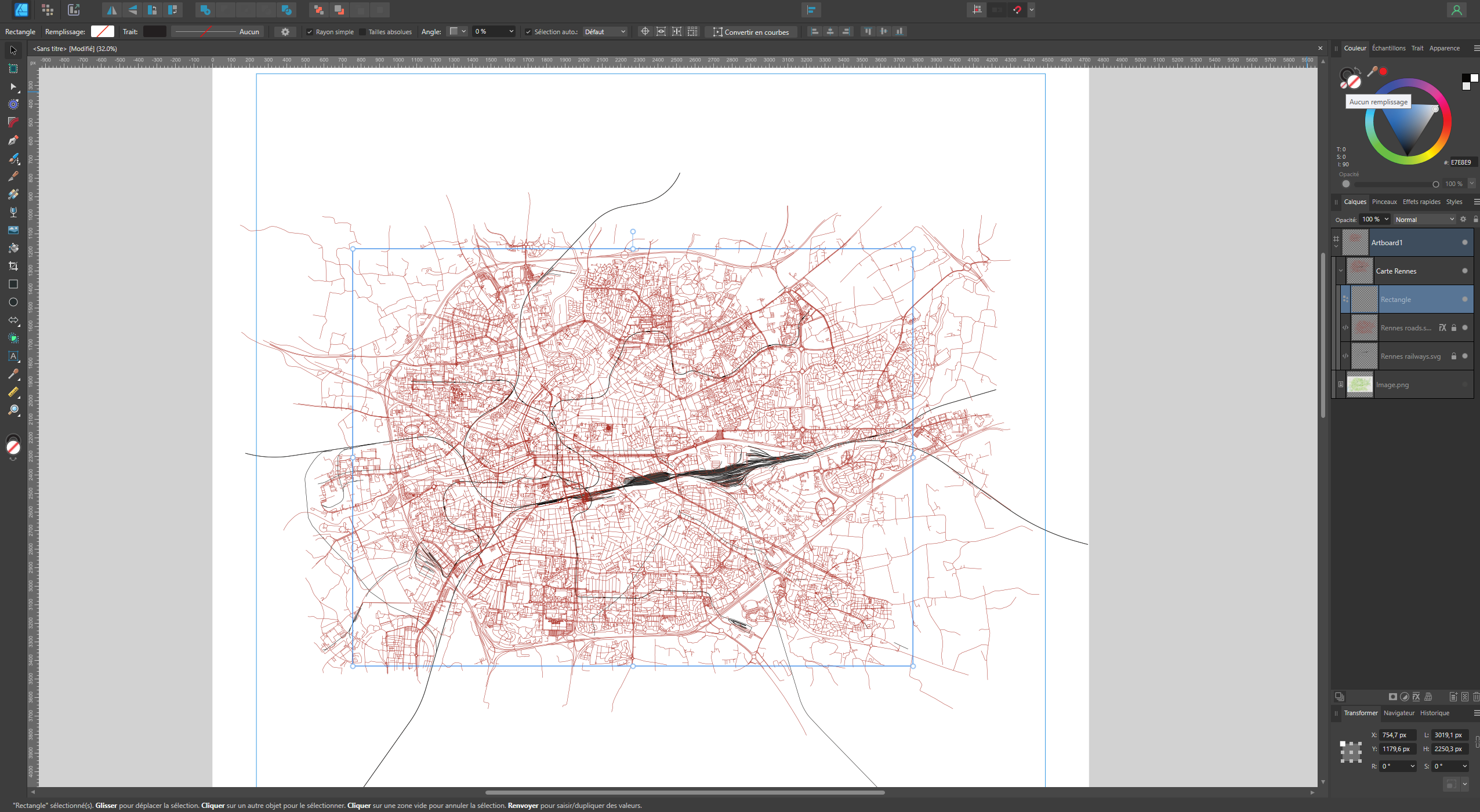This screenshot has width=1480, height=812.
Task: Delete layer with trash icon
Action: click(x=1475, y=697)
